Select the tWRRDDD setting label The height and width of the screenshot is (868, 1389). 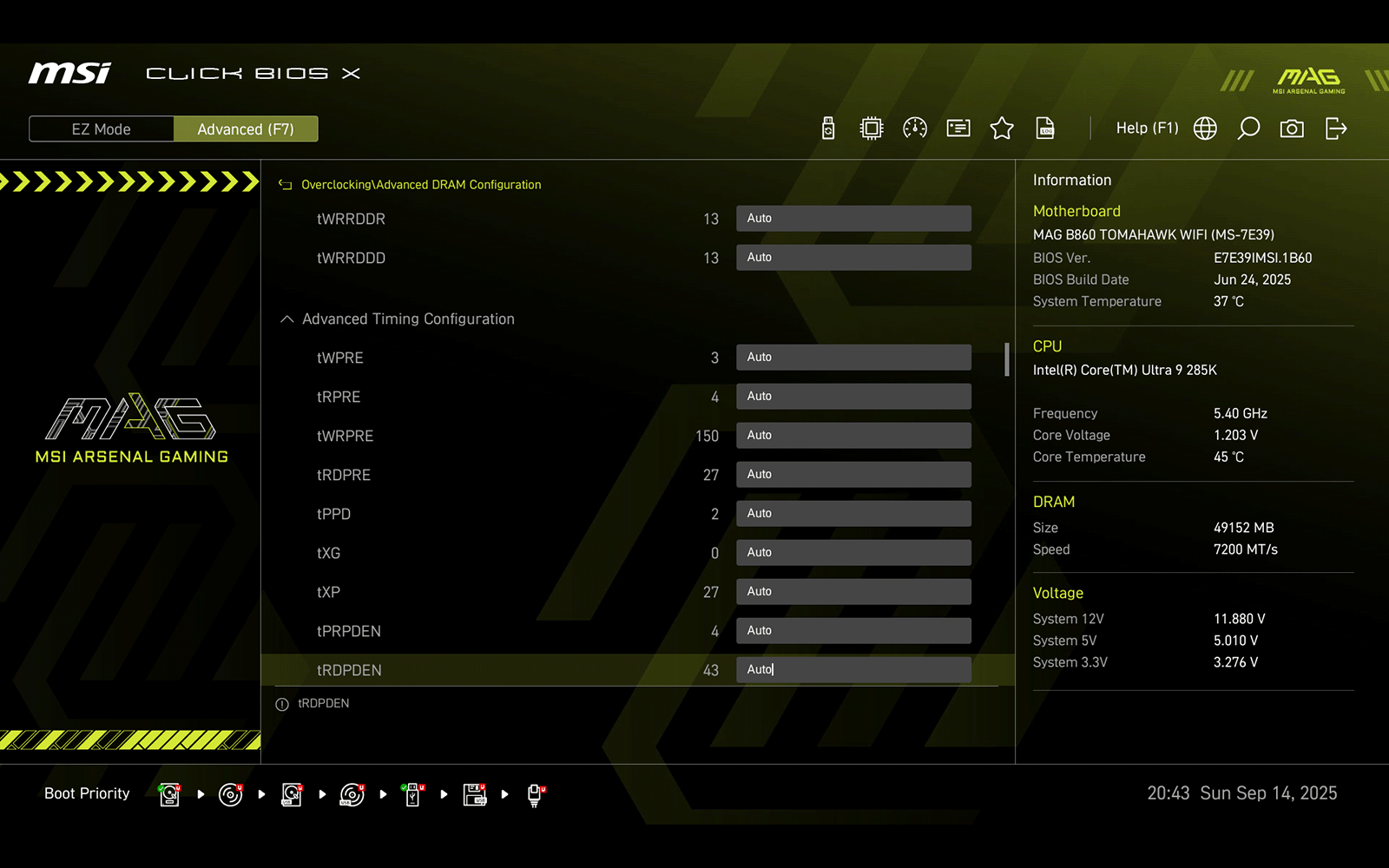(351, 259)
